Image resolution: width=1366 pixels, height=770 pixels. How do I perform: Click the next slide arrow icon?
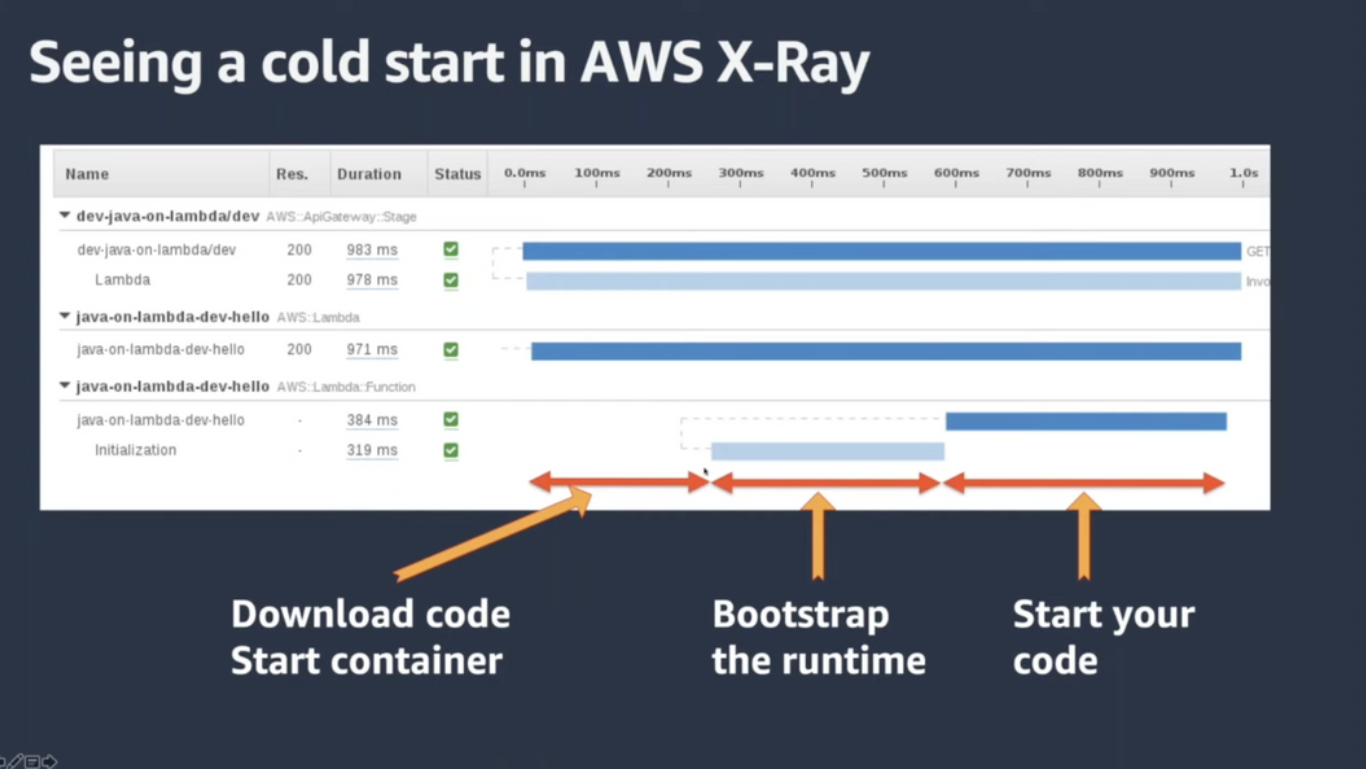click(x=49, y=762)
